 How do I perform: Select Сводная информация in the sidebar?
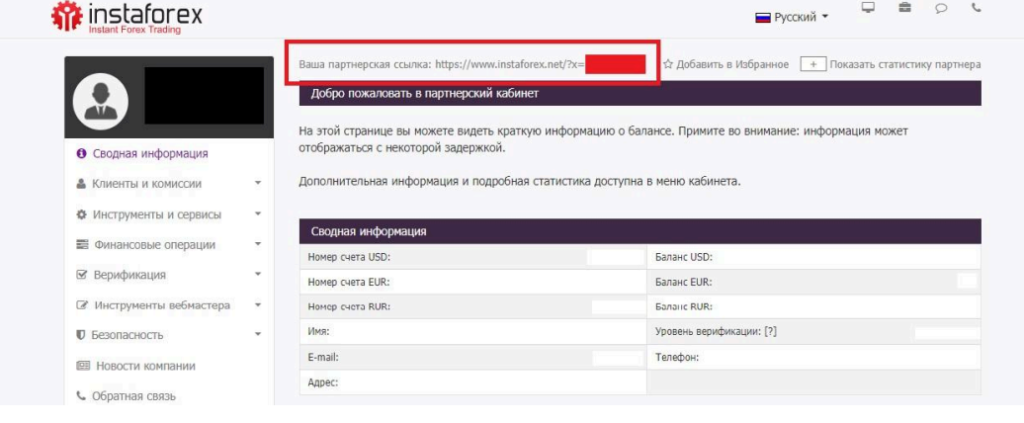pyautogui.click(x=150, y=153)
